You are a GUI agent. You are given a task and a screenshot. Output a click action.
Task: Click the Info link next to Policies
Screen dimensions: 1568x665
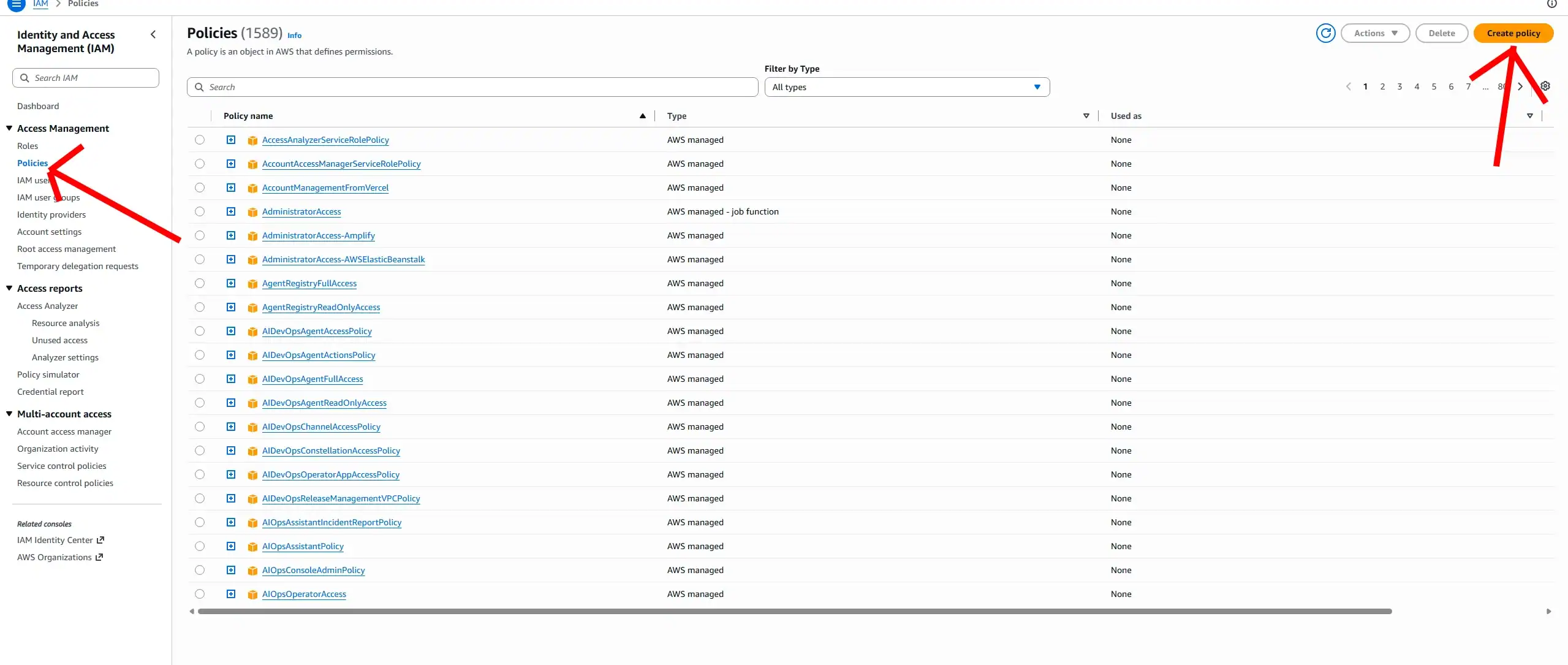(294, 36)
